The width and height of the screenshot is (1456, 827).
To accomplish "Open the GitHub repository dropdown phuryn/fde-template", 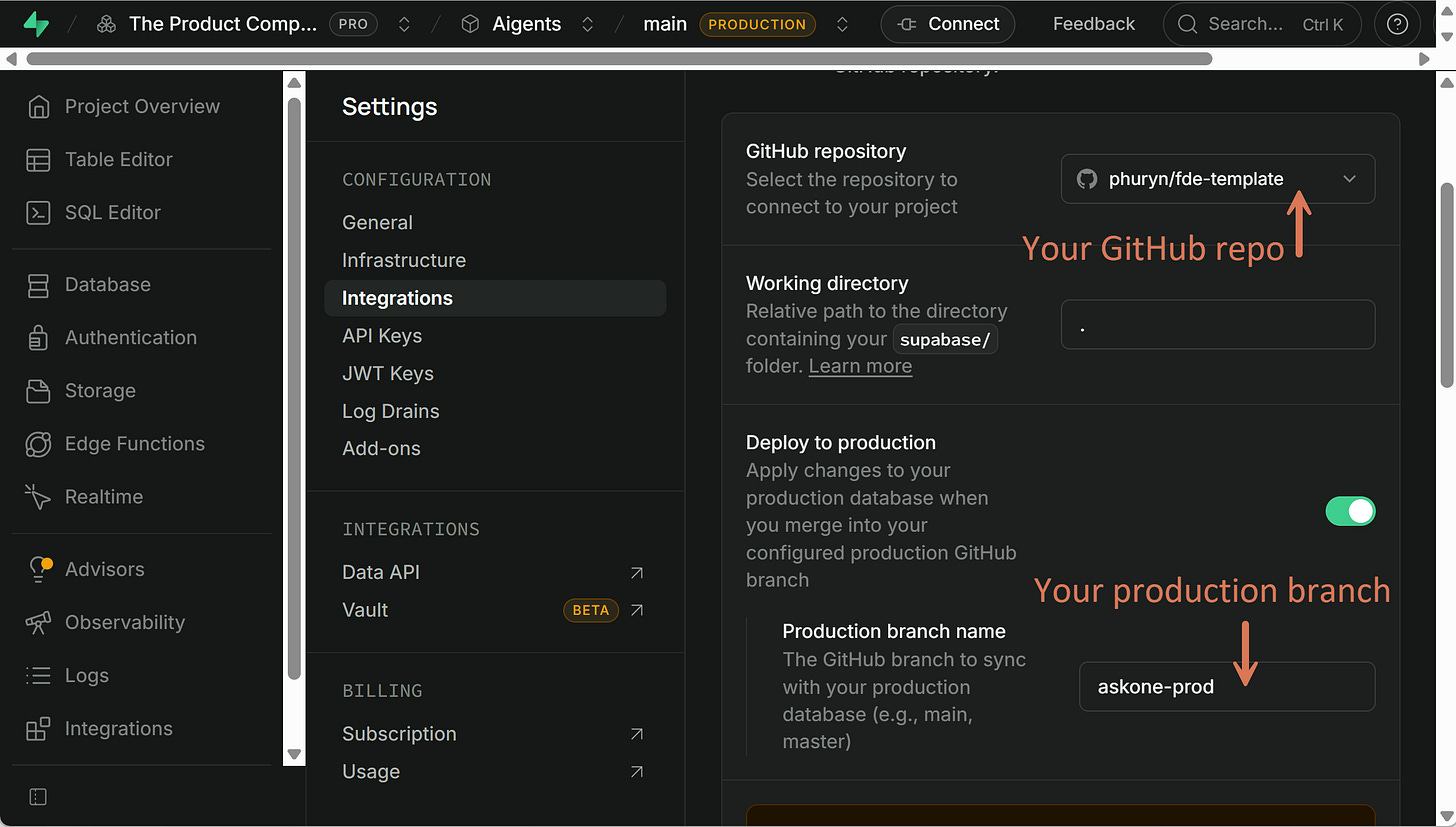I will [x=1217, y=179].
